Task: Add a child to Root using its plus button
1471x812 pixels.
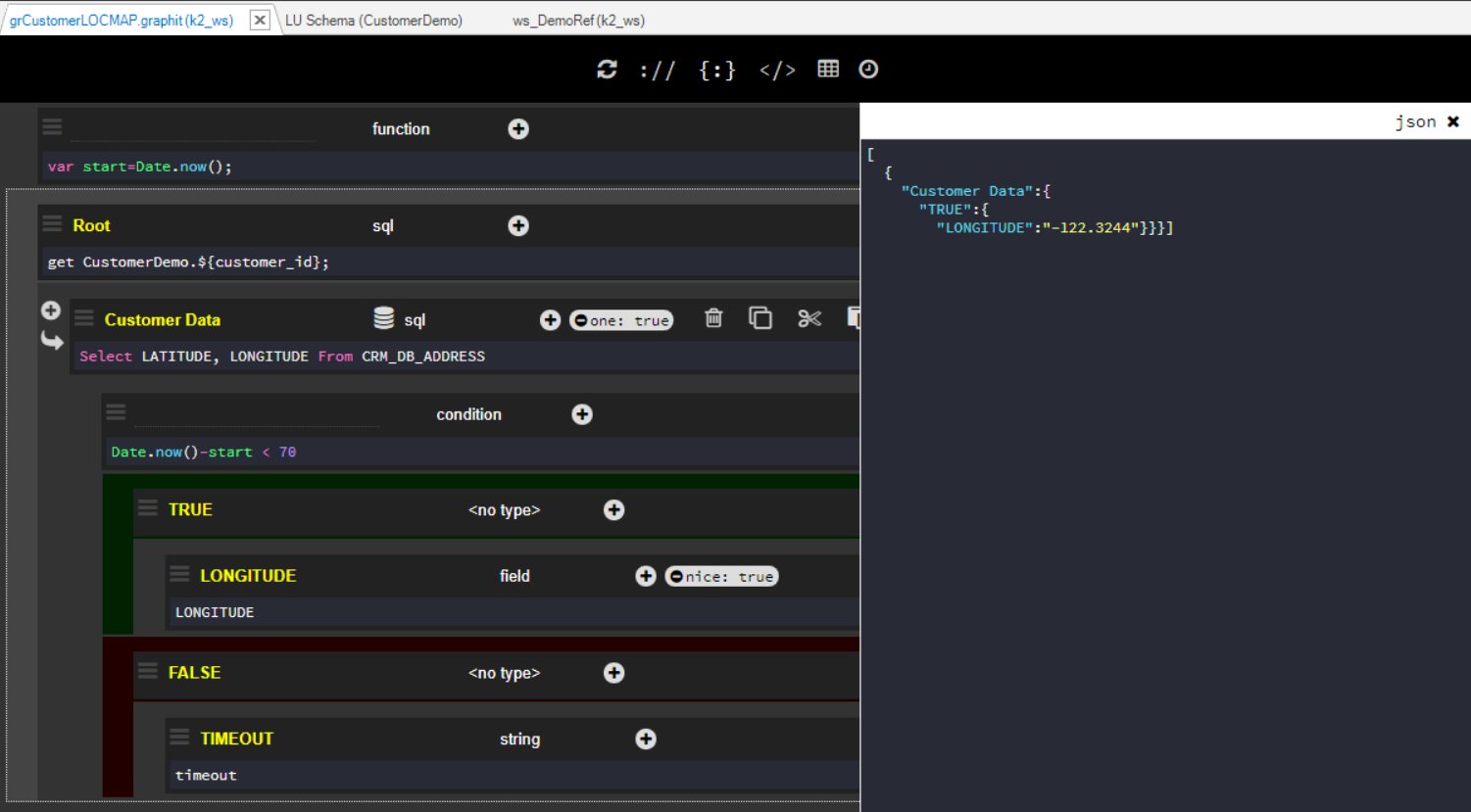Action: click(x=518, y=225)
